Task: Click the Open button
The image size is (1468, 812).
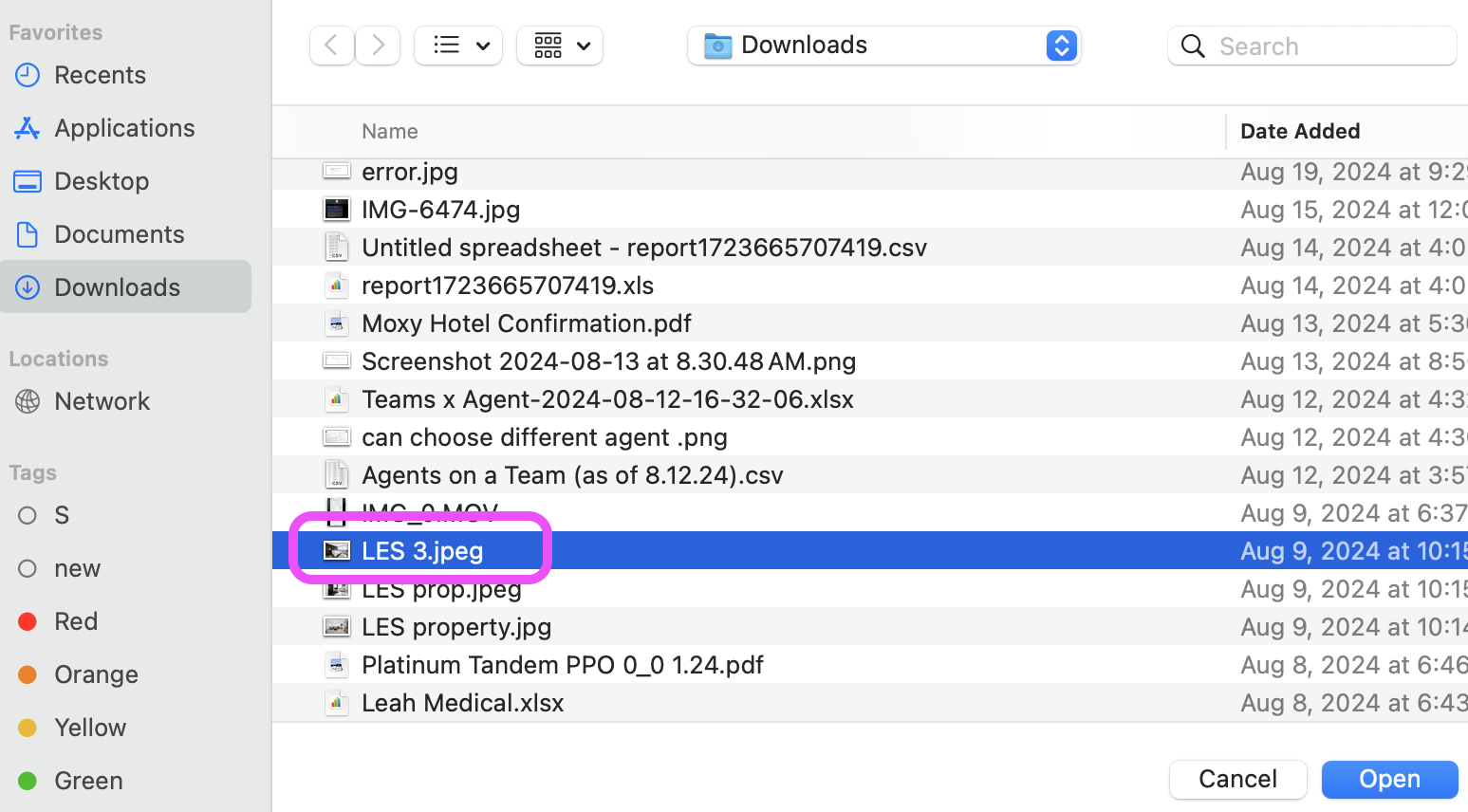Action: (x=1389, y=779)
